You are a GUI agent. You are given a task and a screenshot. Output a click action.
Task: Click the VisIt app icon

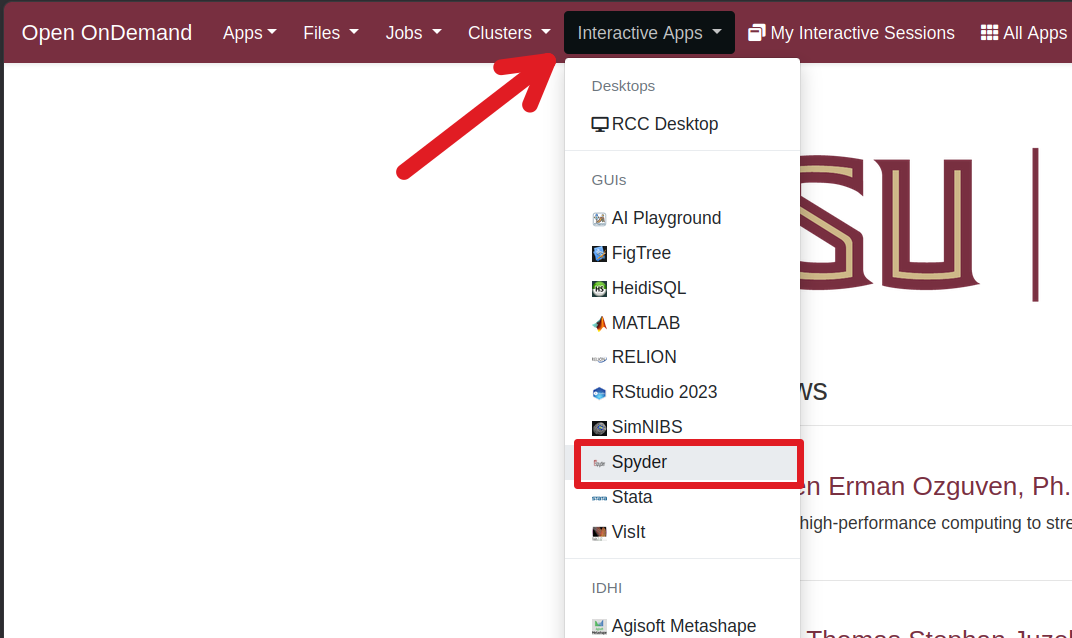(x=599, y=533)
